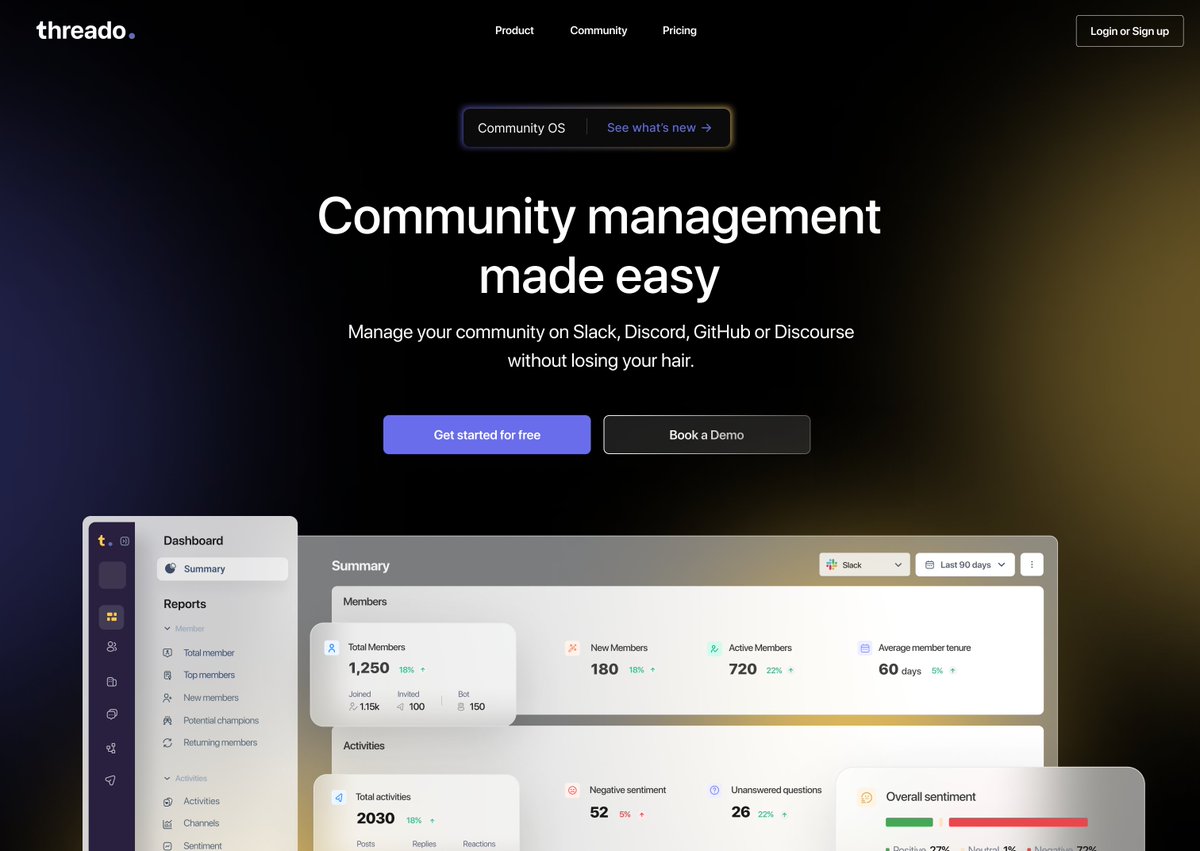The width and height of the screenshot is (1200, 851).
Task: Select the dashboard grid icon in the sidebar
Action: pos(112,618)
